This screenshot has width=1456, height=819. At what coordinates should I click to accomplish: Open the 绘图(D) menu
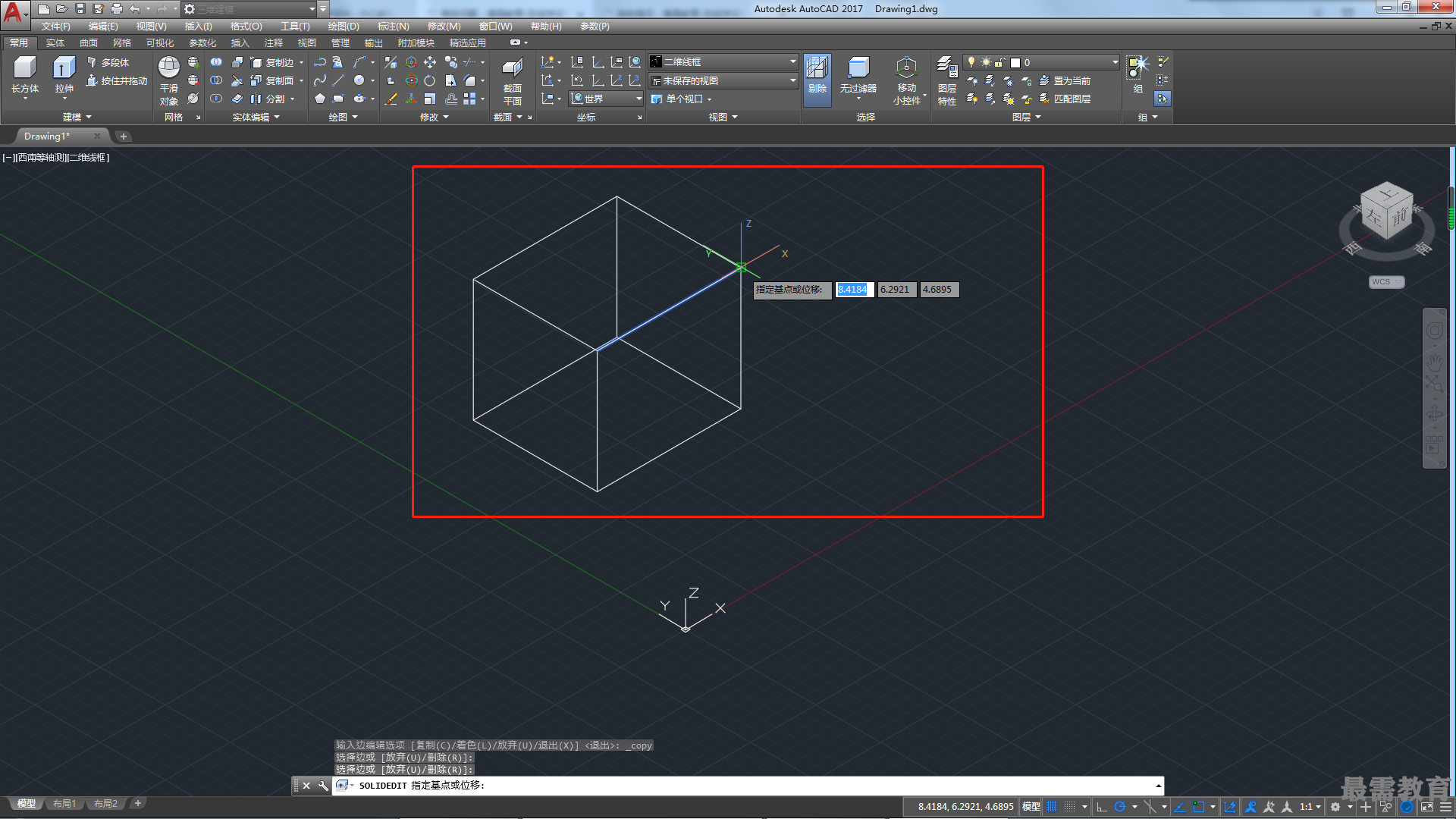(x=344, y=27)
